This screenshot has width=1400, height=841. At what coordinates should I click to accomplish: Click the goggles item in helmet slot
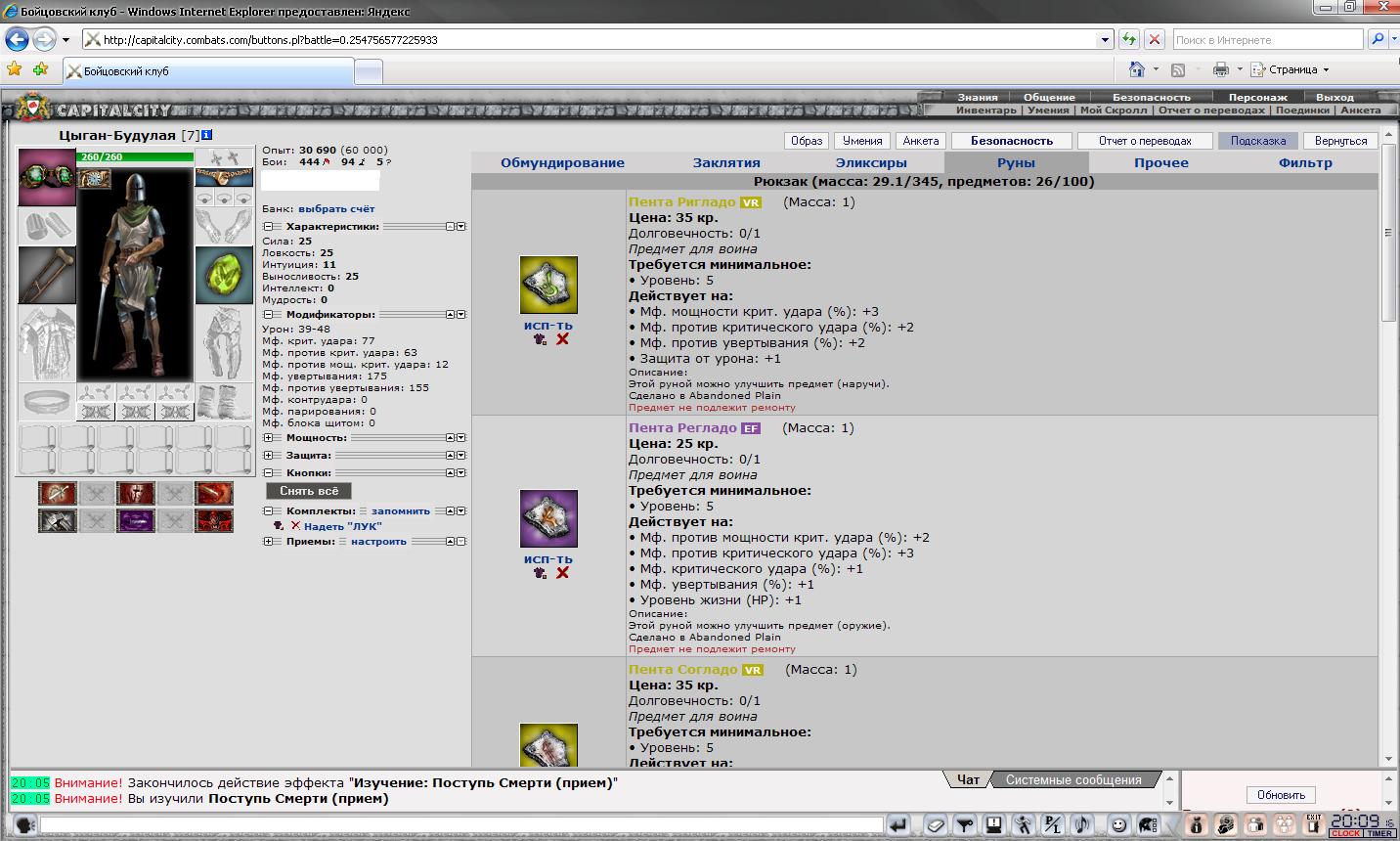47,177
